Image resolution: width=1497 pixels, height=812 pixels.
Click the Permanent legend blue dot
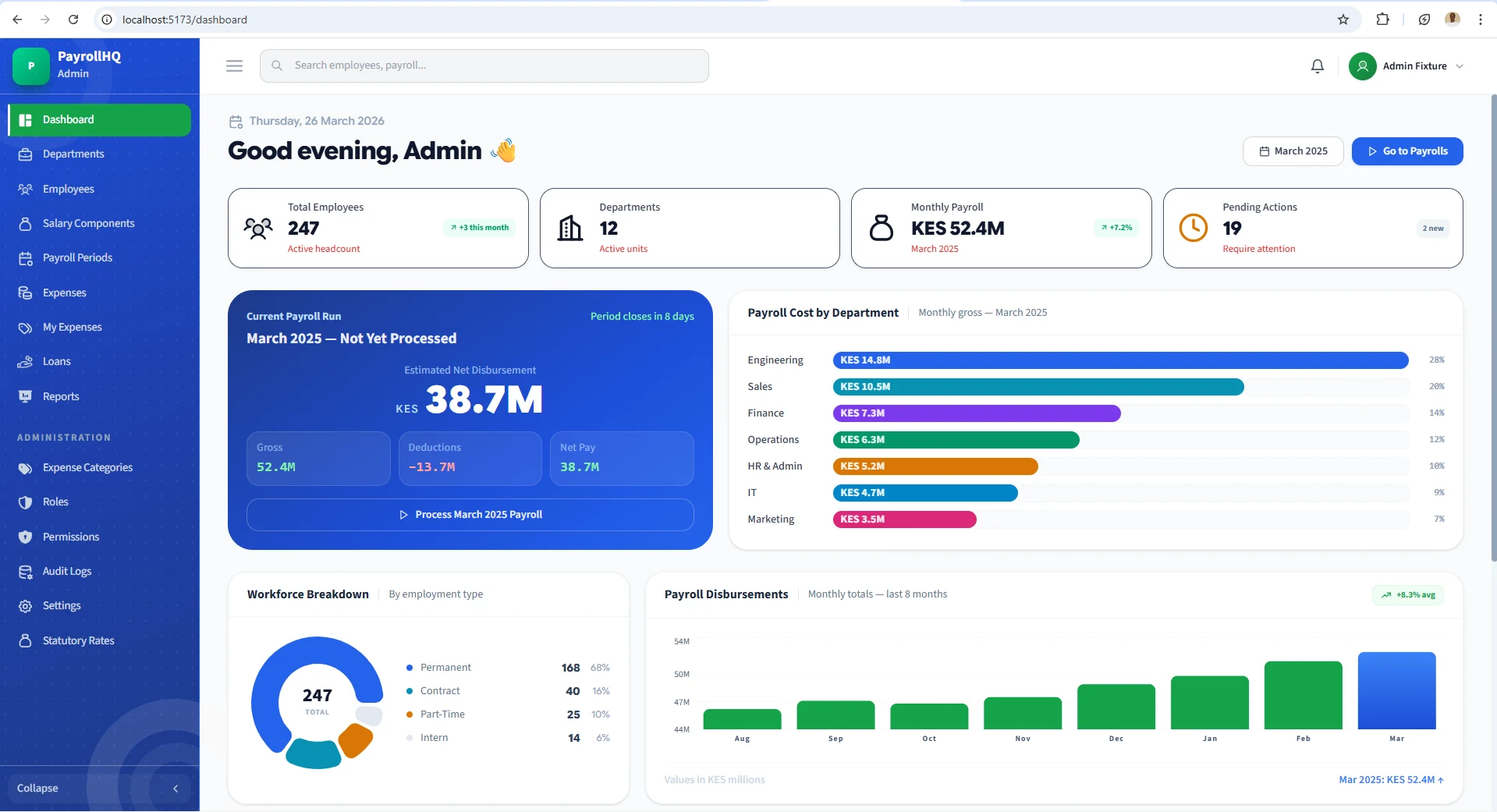(410, 668)
